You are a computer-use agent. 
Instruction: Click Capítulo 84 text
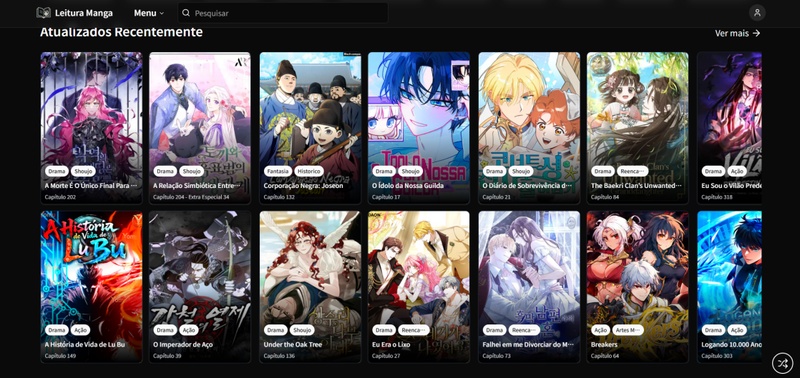606,197
